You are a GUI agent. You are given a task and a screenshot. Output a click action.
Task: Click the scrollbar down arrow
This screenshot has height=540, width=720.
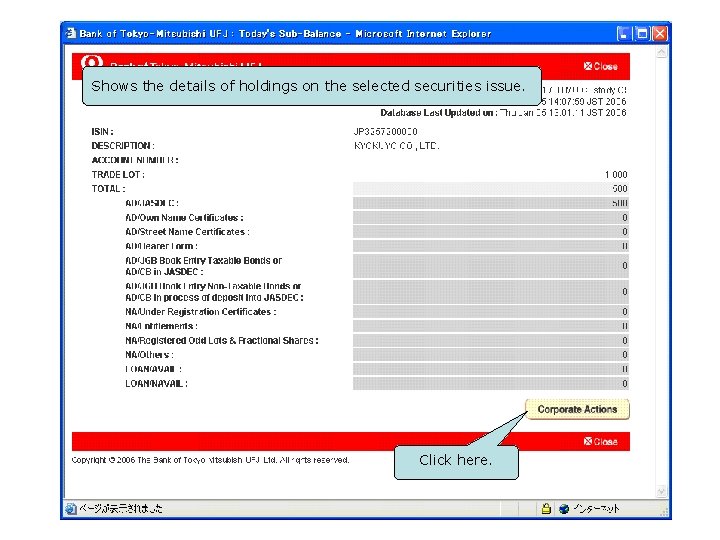(x=661, y=491)
